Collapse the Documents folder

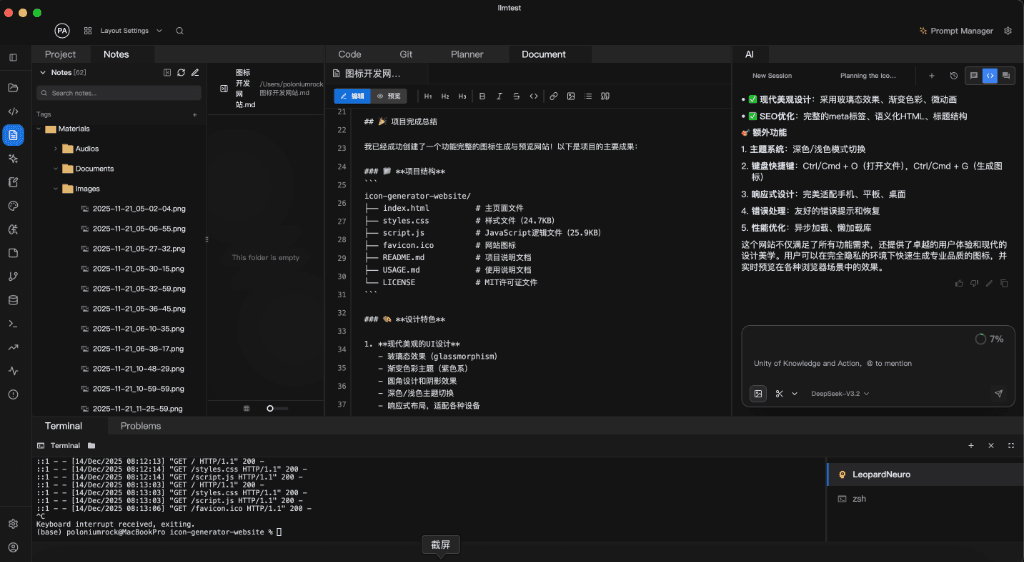coord(56,168)
